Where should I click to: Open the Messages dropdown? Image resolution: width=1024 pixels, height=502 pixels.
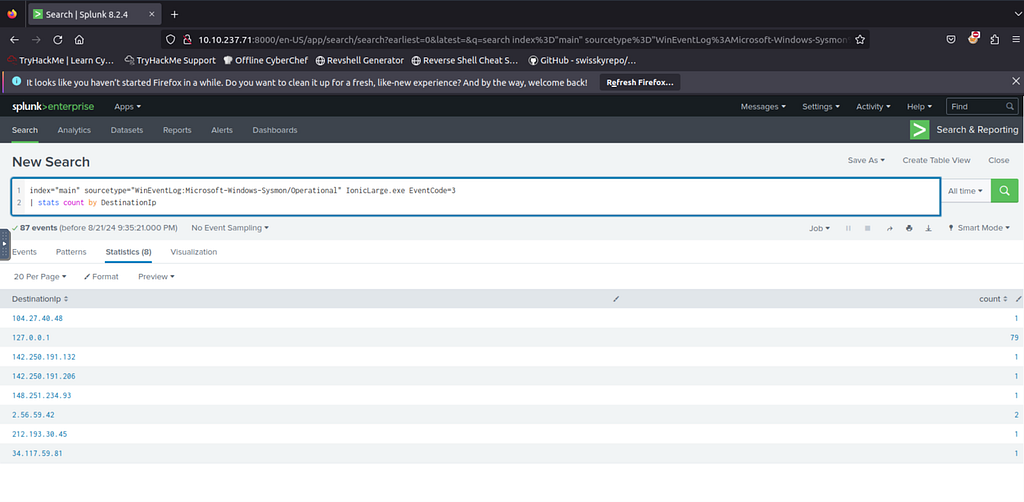click(x=763, y=106)
